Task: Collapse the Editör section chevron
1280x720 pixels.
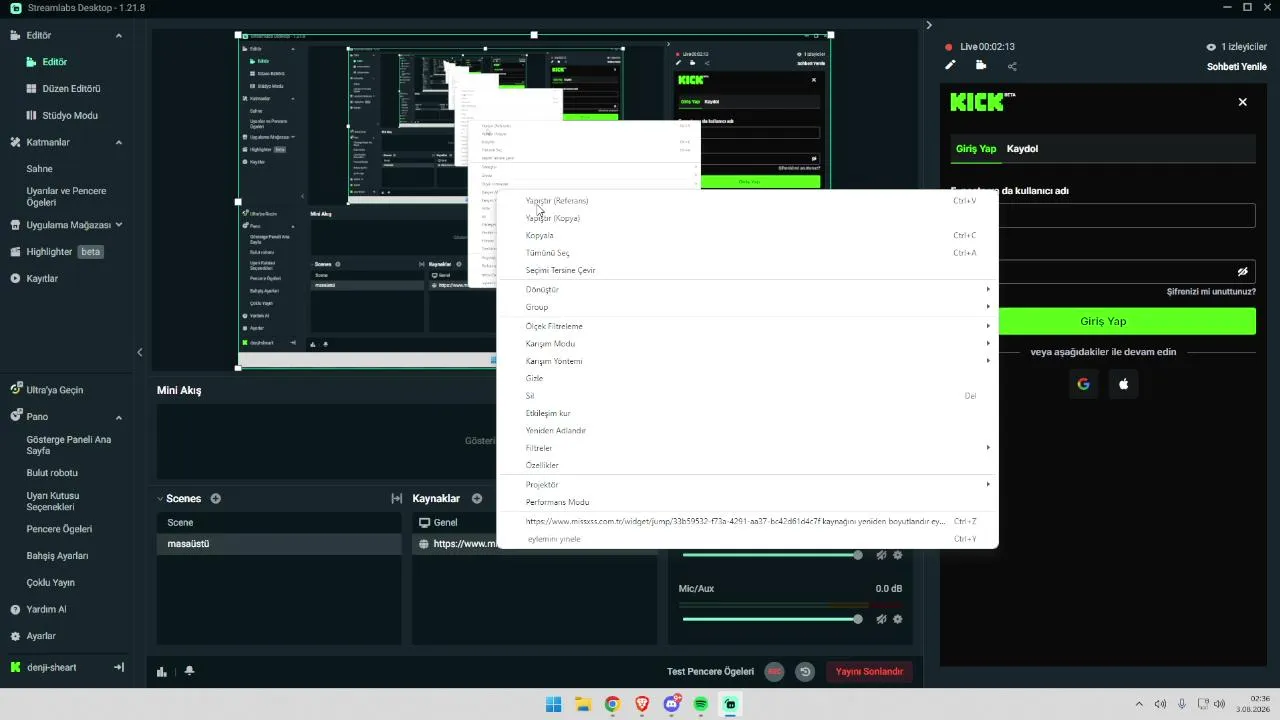Action: (x=119, y=35)
